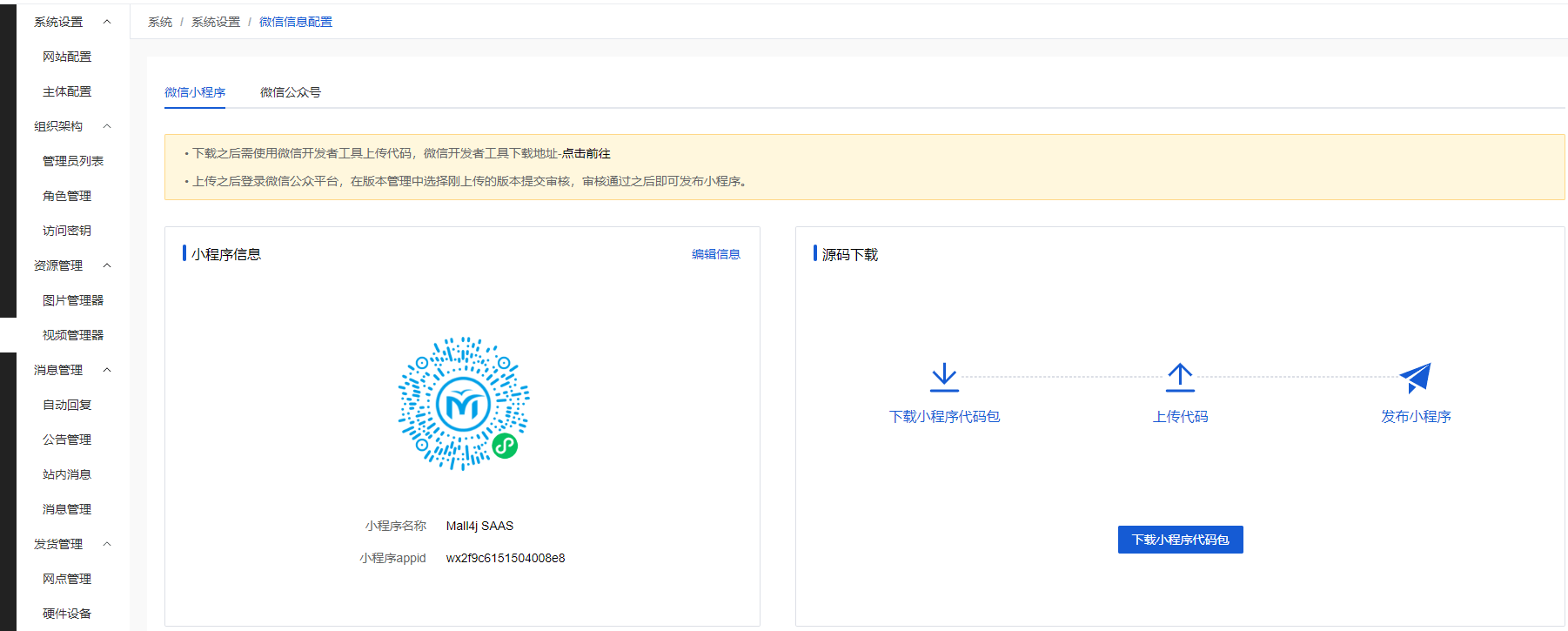The image size is (1568, 631).
Task: Click 微信信息配置 in the breadcrumb
Action: coord(296,22)
